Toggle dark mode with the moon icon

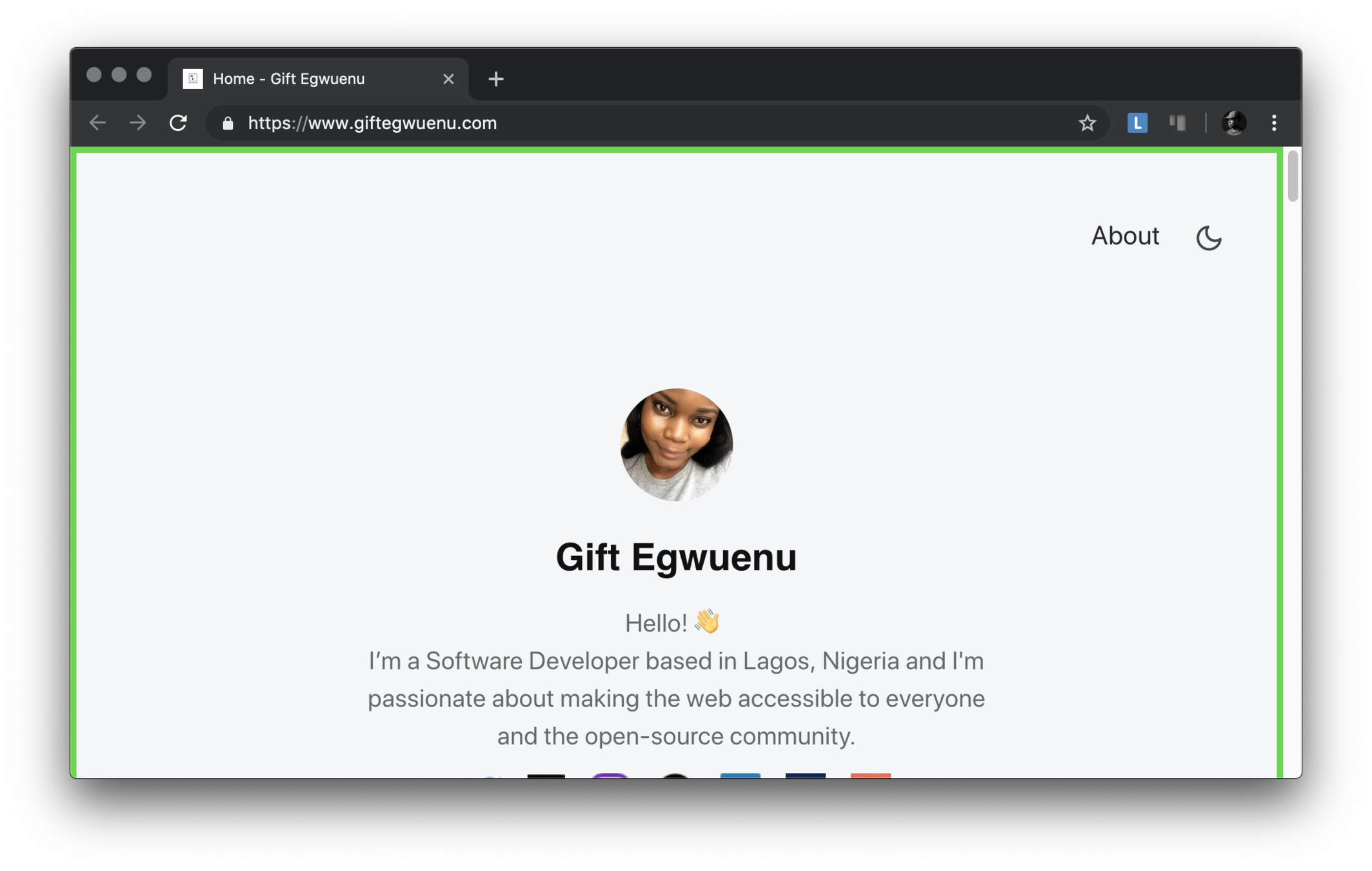pyautogui.click(x=1208, y=237)
